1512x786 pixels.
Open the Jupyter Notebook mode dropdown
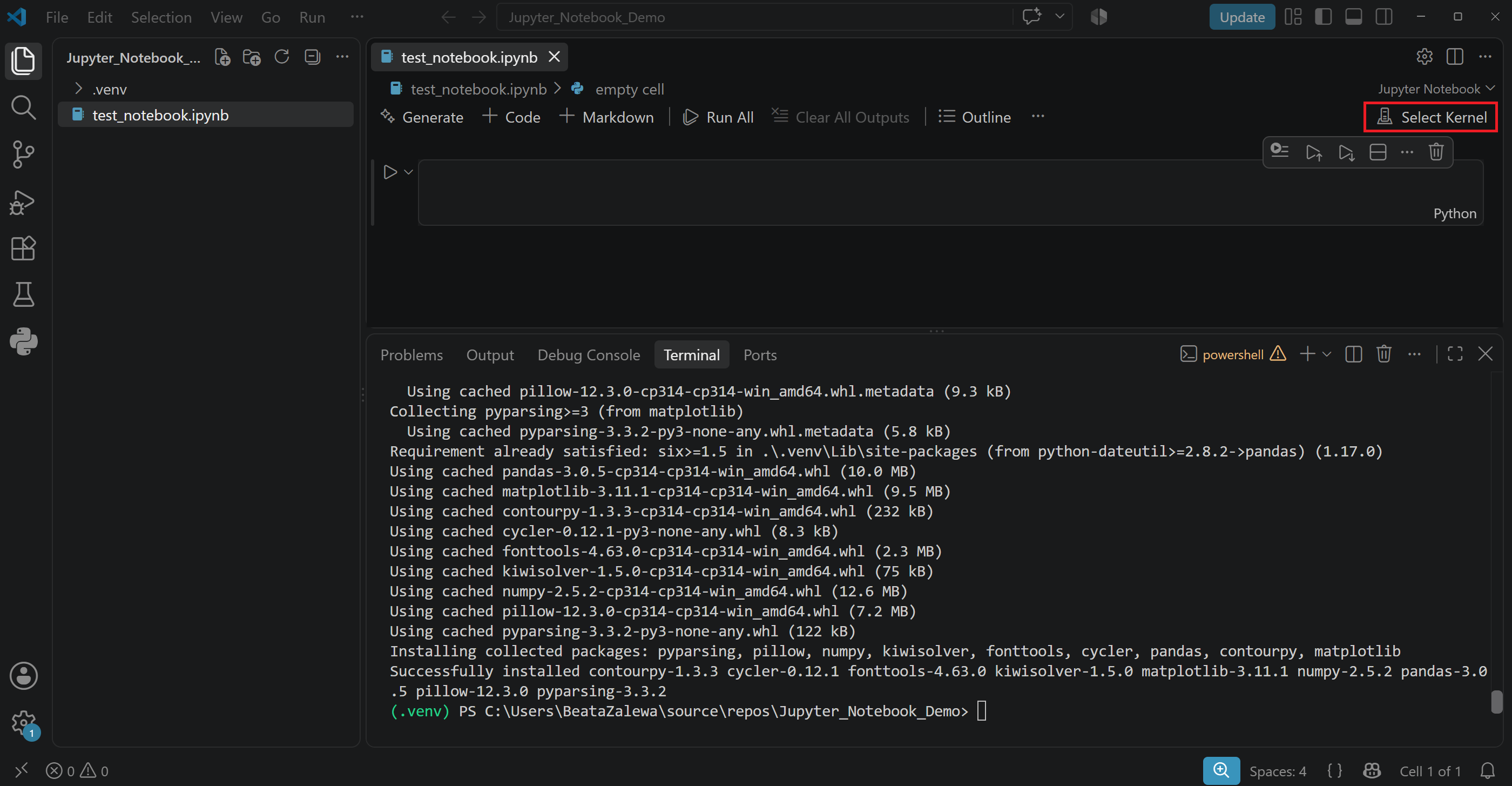(x=1436, y=89)
